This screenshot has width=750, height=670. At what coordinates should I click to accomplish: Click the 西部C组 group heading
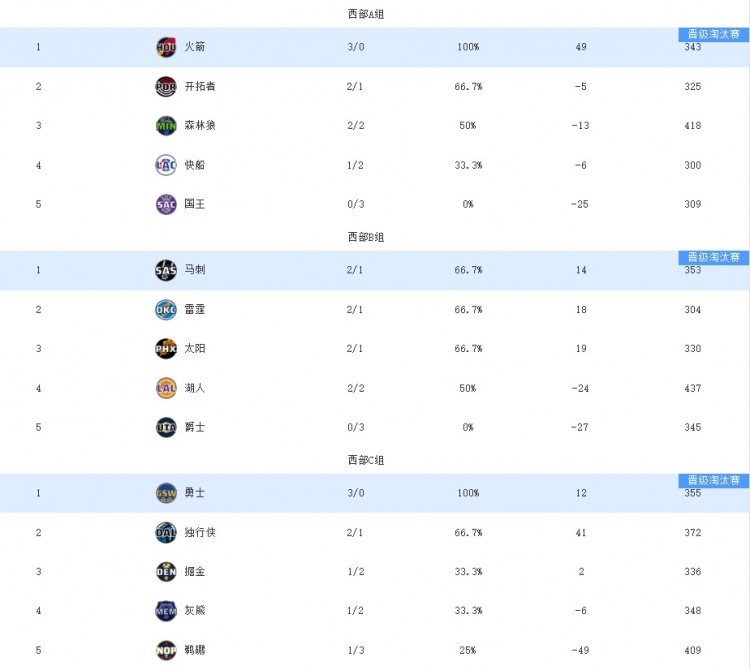[366, 460]
